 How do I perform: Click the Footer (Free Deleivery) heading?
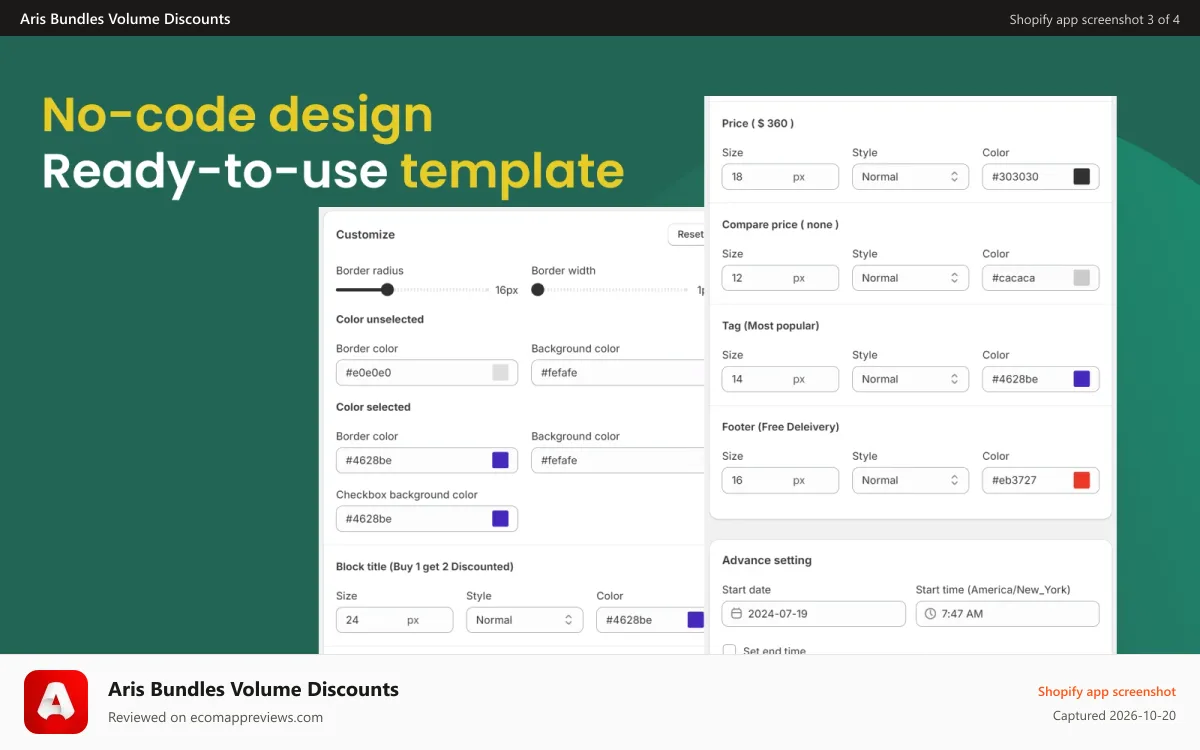coord(780,426)
